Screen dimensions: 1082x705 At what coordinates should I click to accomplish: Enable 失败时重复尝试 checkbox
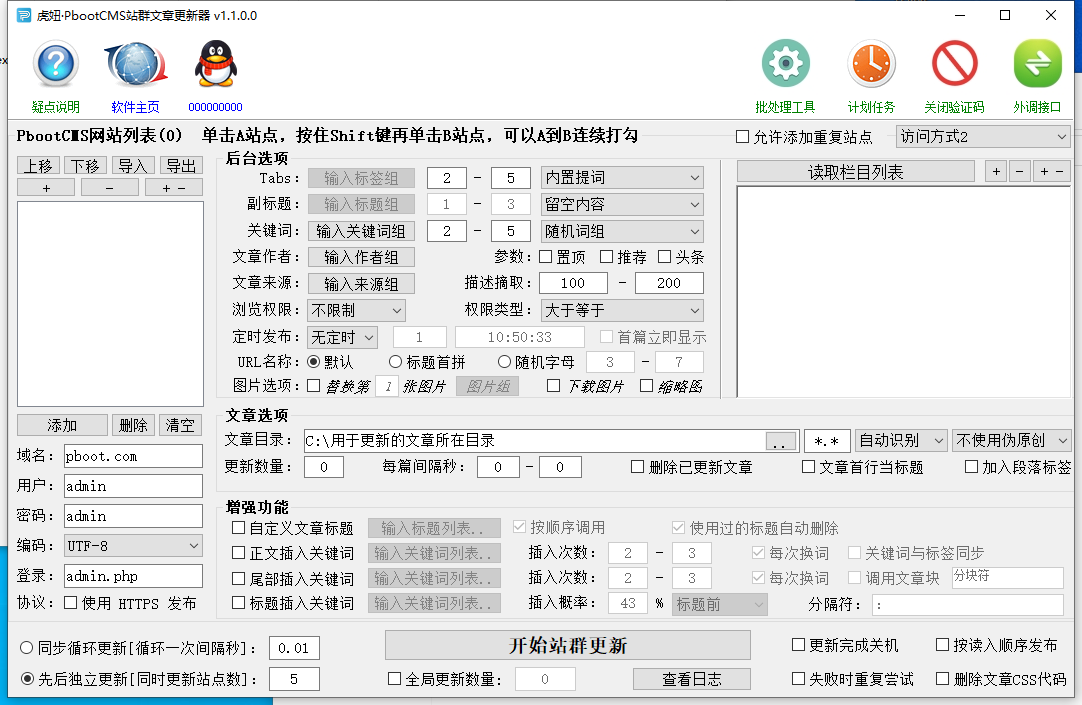point(798,679)
